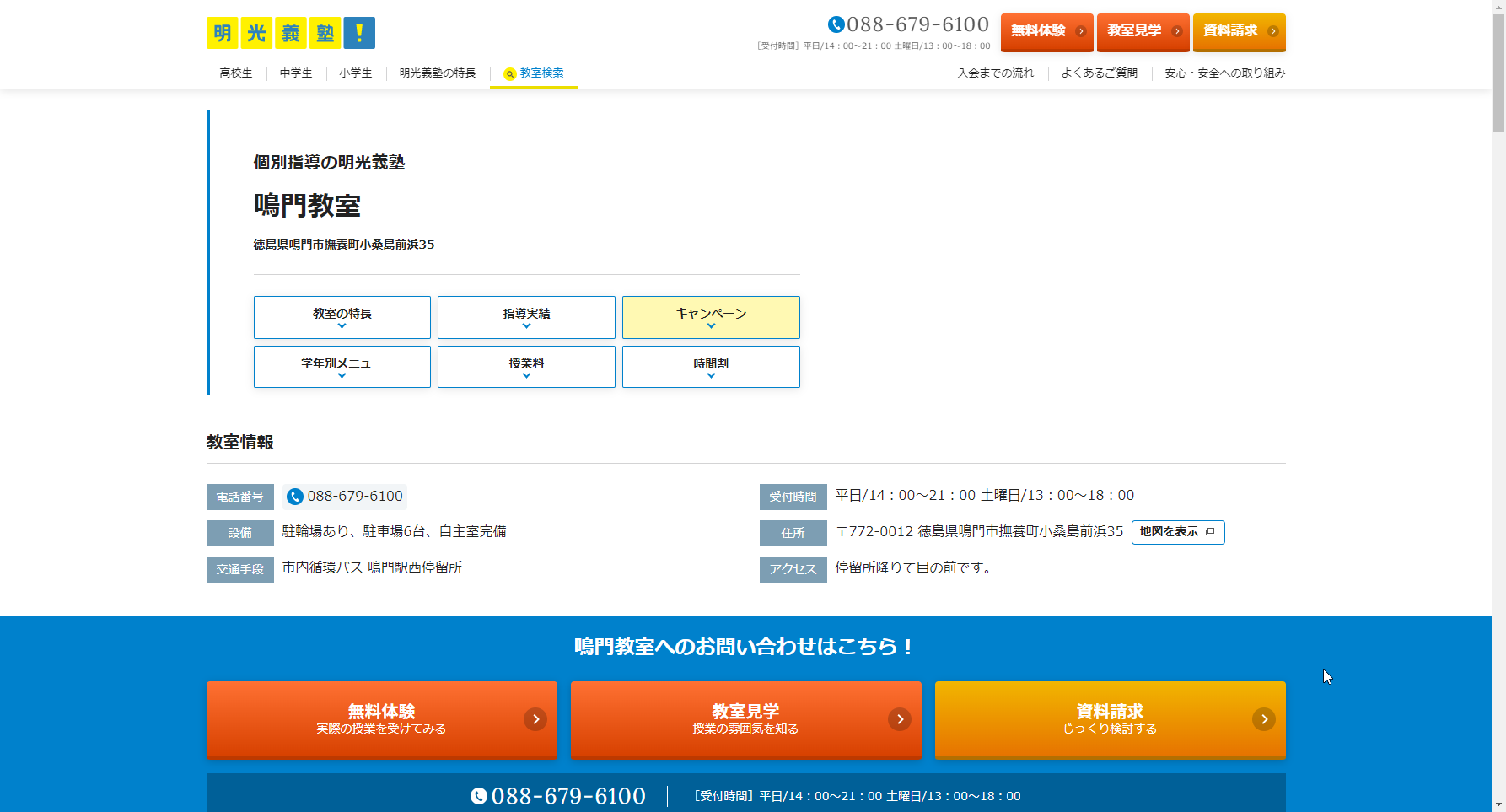Image resolution: width=1506 pixels, height=812 pixels.
Task: Click round arrow on large 無料体験 banner
Action: click(535, 719)
